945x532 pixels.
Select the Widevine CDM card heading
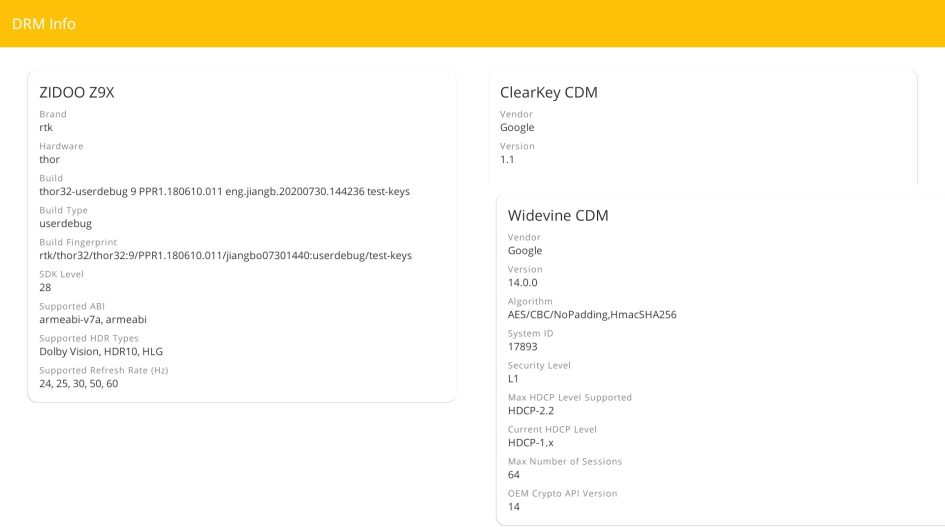(557, 216)
